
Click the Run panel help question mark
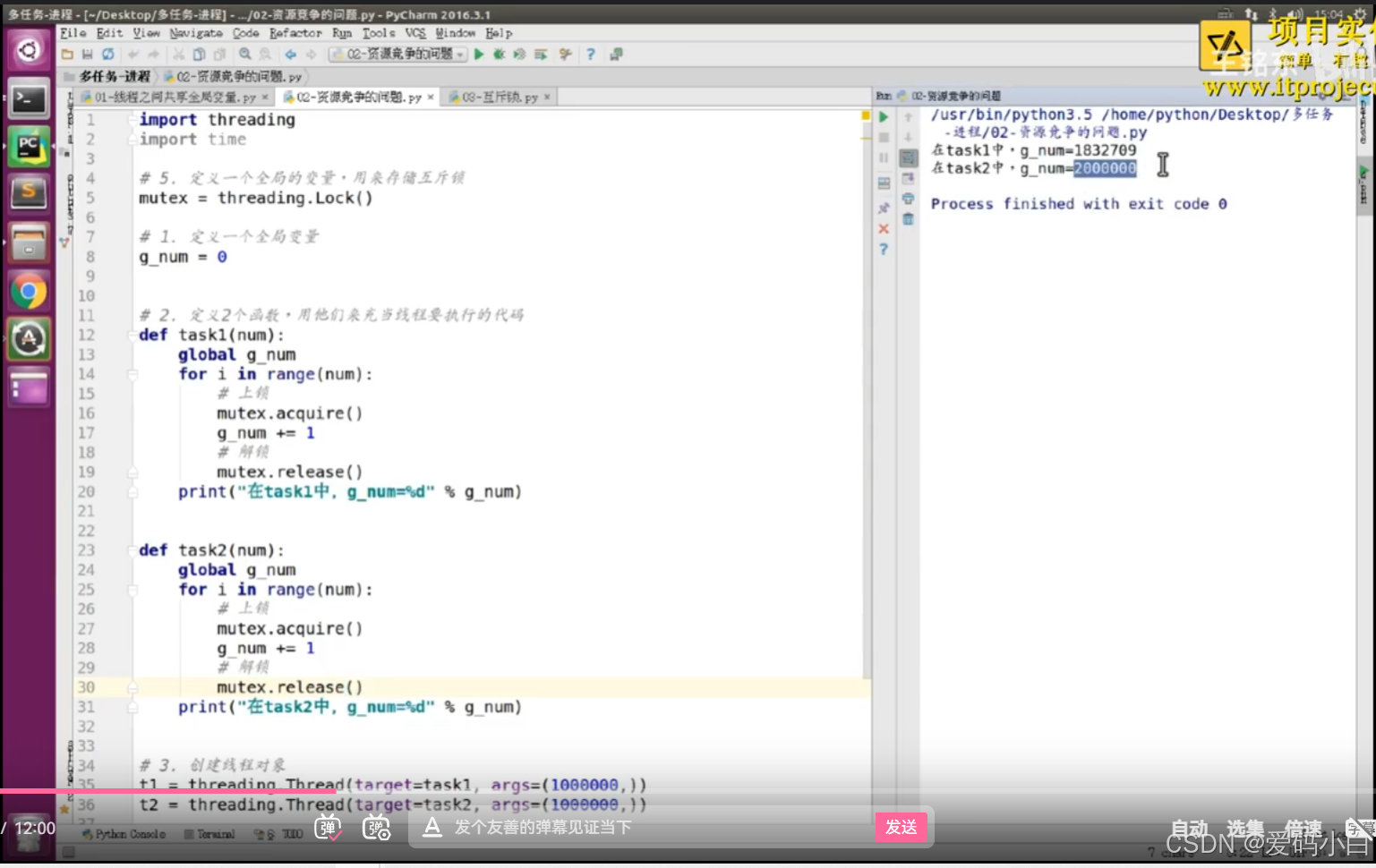tap(884, 250)
